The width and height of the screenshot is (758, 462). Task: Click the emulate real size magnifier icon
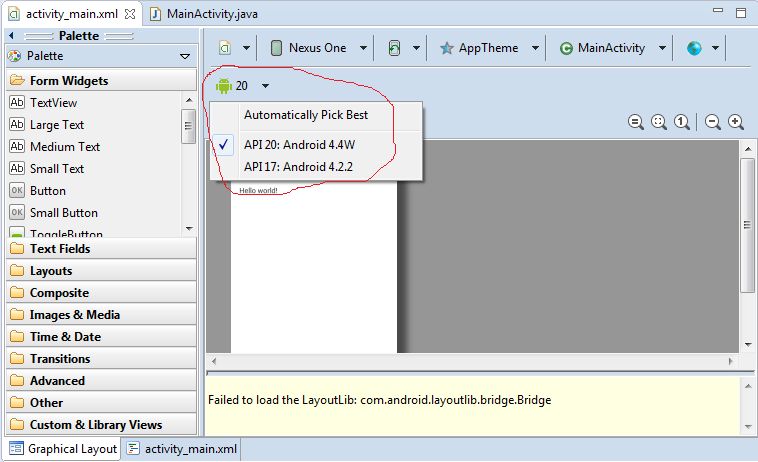tap(636, 122)
